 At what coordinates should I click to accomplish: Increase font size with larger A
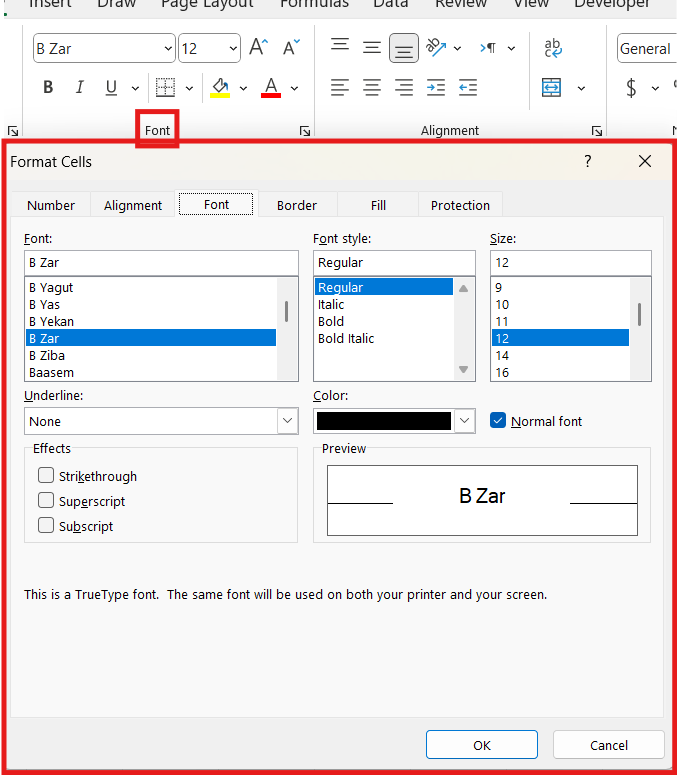(x=258, y=47)
